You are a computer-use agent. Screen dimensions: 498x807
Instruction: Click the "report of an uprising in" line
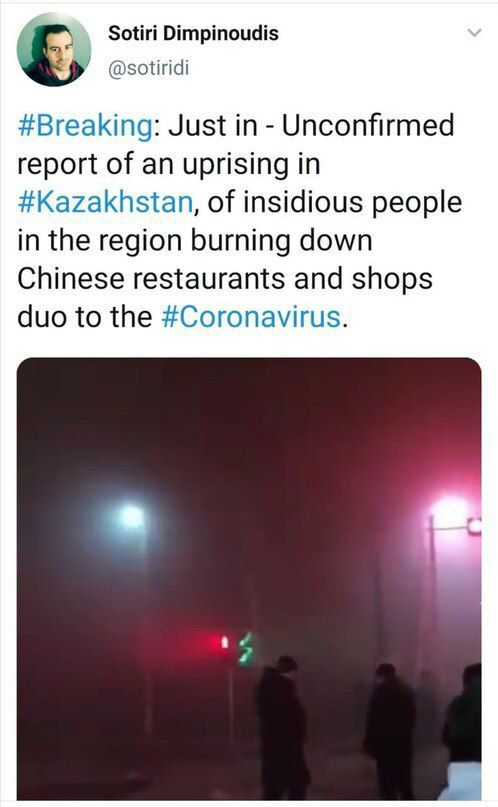point(169,165)
